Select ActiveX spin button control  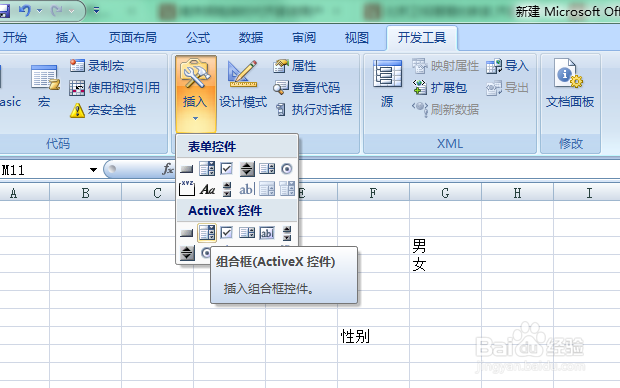187,253
